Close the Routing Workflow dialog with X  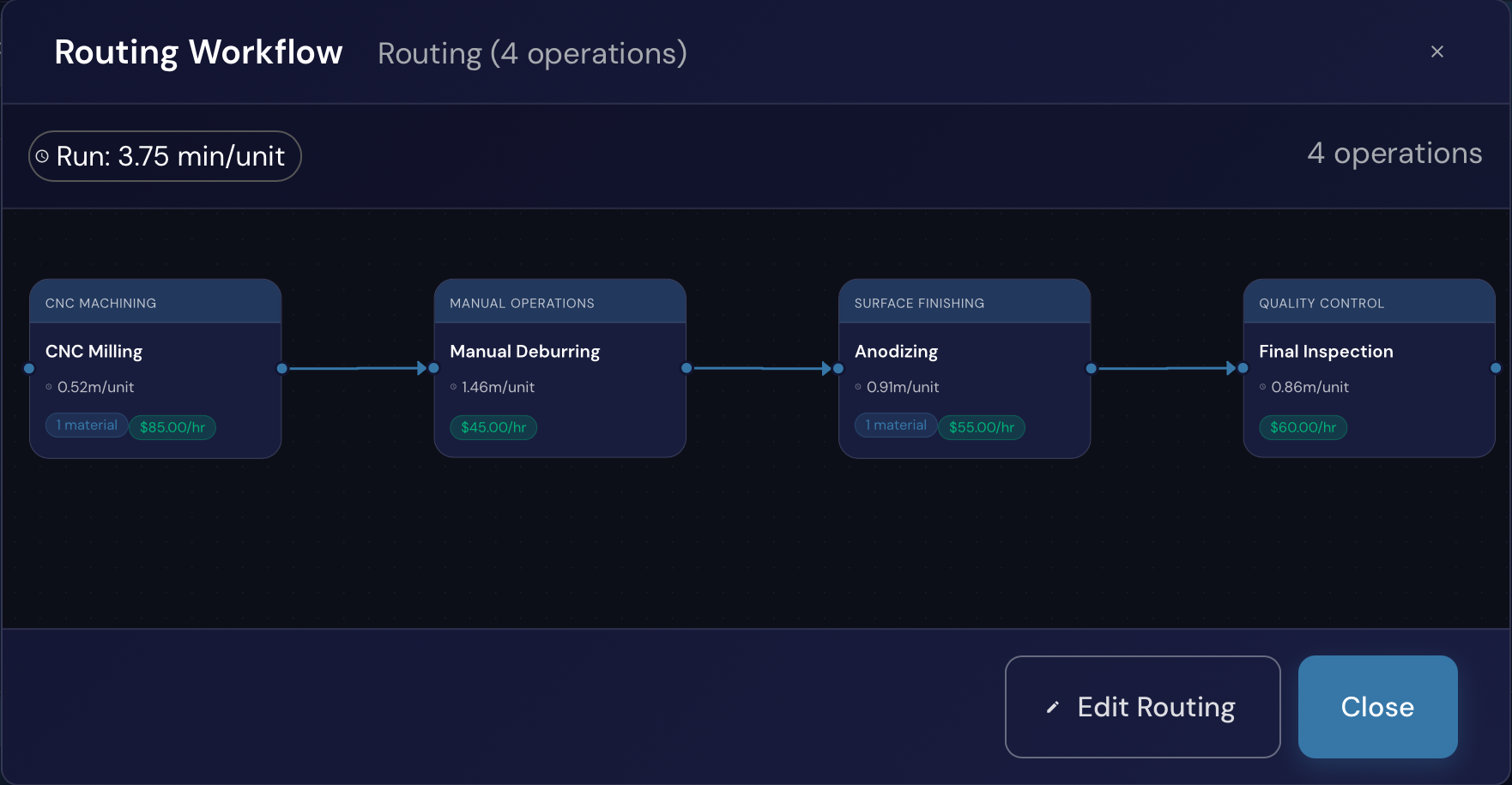[x=1436, y=52]
